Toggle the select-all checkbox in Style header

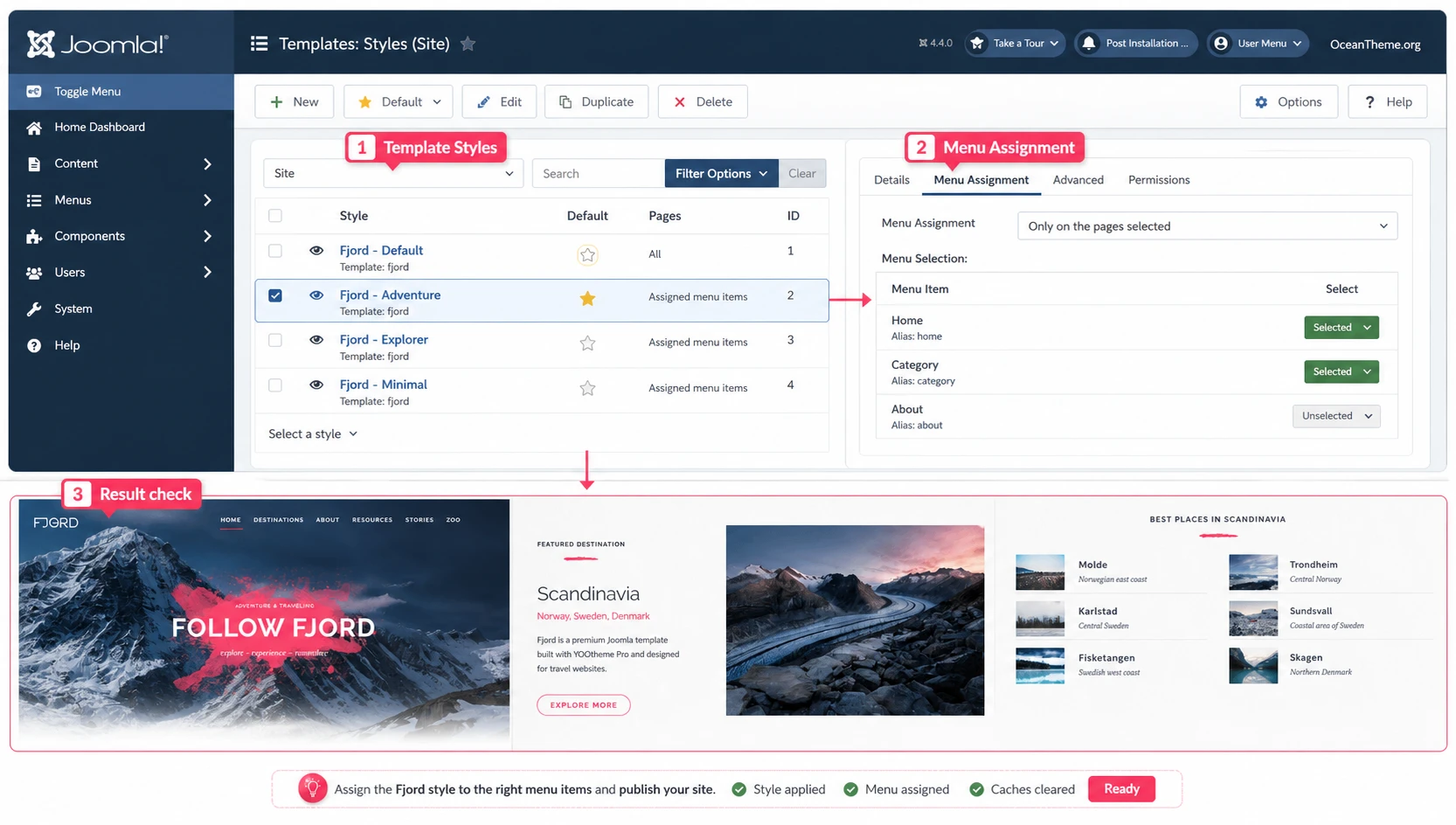pyautogui.click(x=275, y=216)
